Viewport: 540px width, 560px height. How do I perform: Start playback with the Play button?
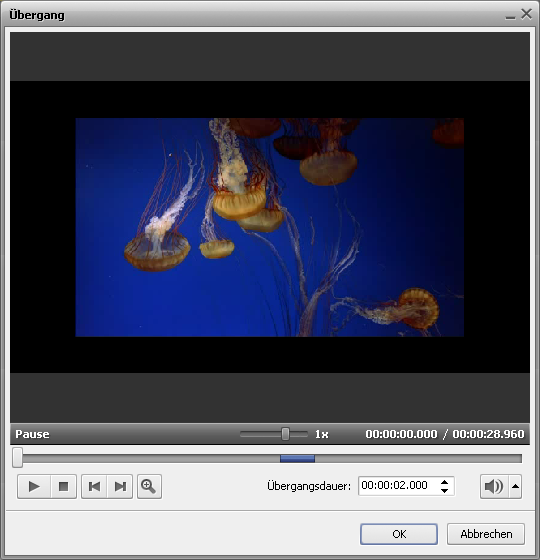click(34, 486)
